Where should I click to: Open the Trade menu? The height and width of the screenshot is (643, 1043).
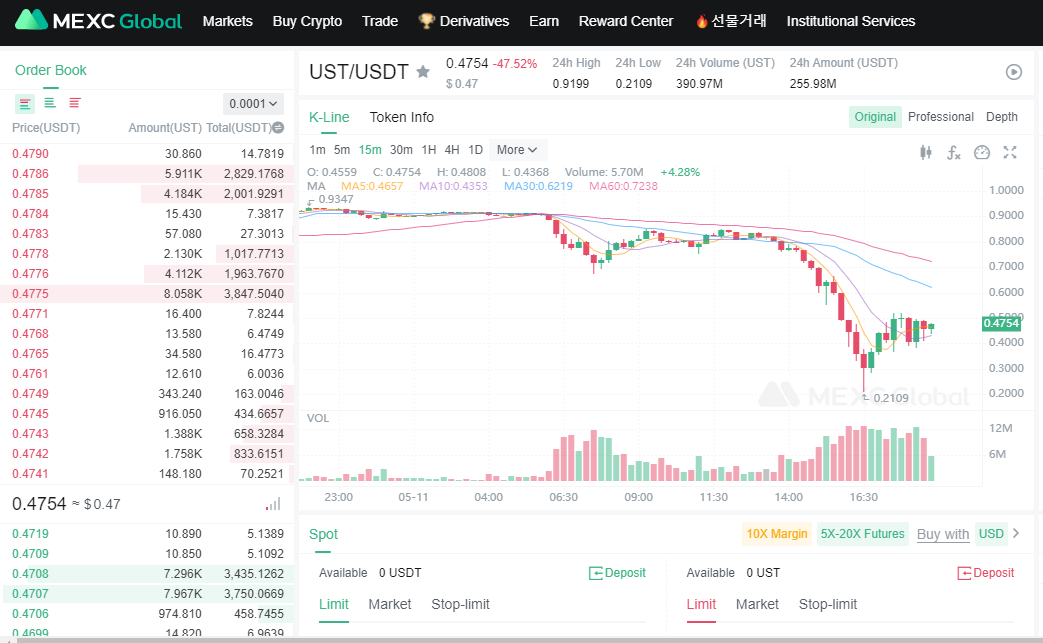coord(380,21)
